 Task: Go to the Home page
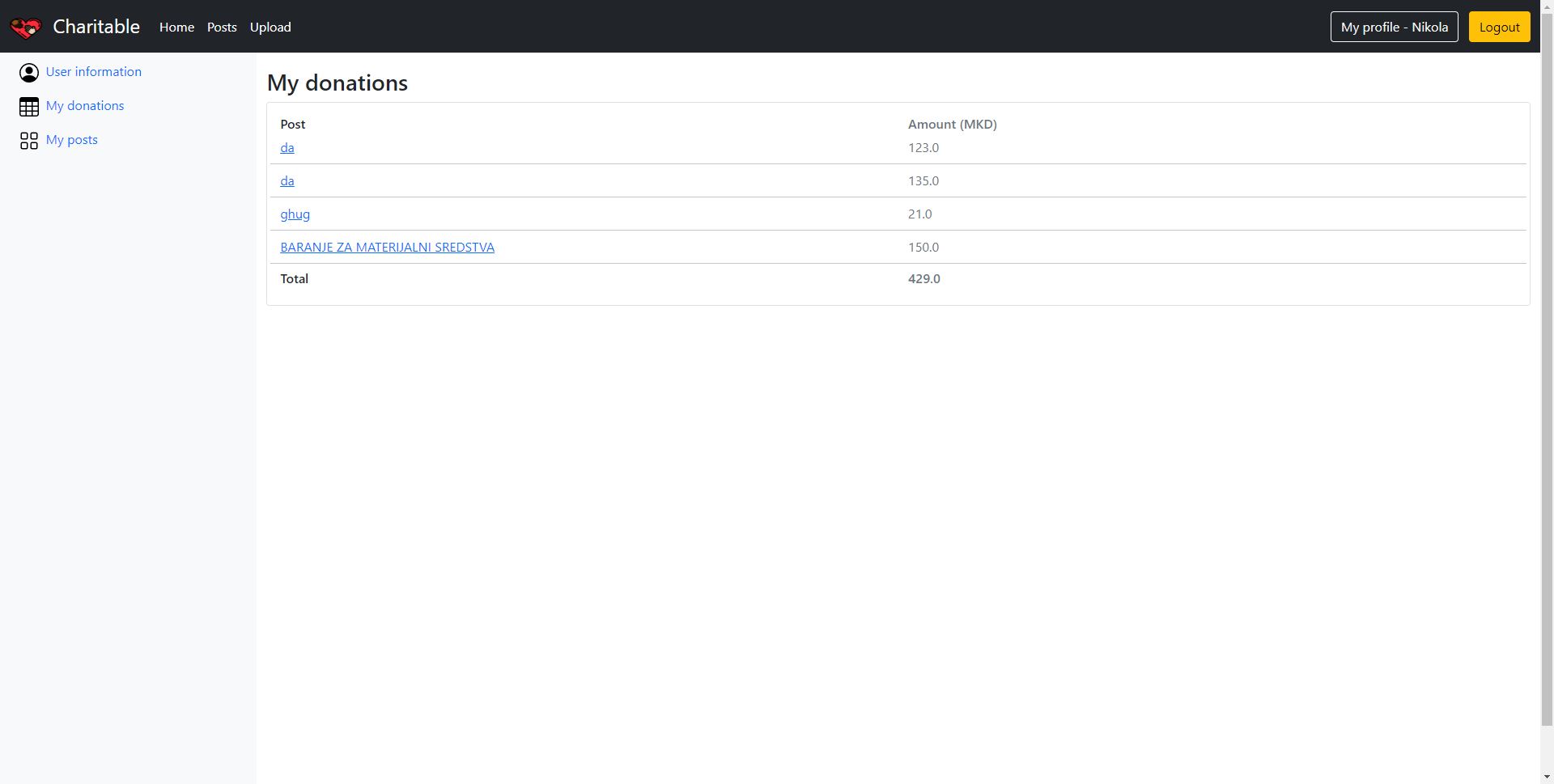click(x=176, y=27)
